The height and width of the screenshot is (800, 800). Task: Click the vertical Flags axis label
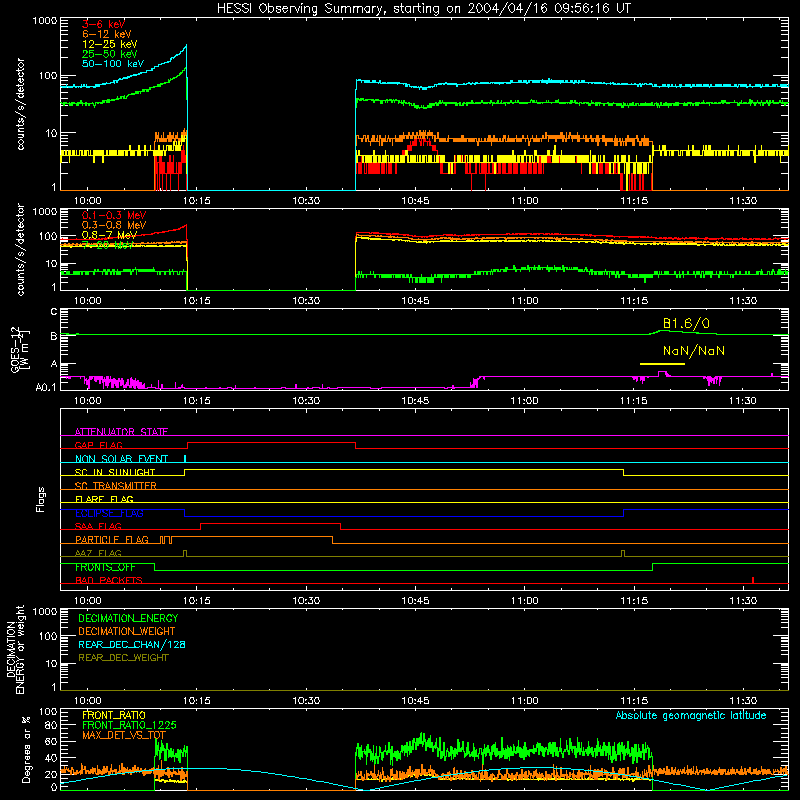pos(41,499)
